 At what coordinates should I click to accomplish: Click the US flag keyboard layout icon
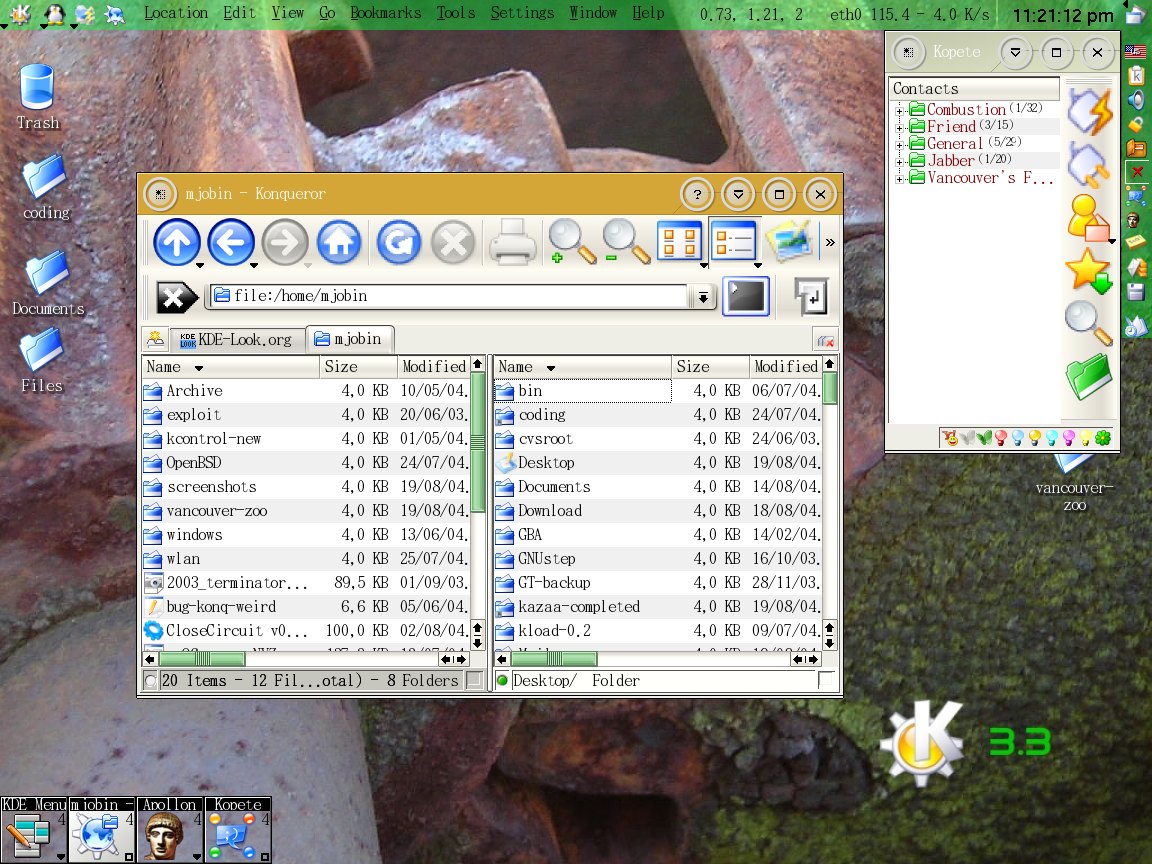1135,51
